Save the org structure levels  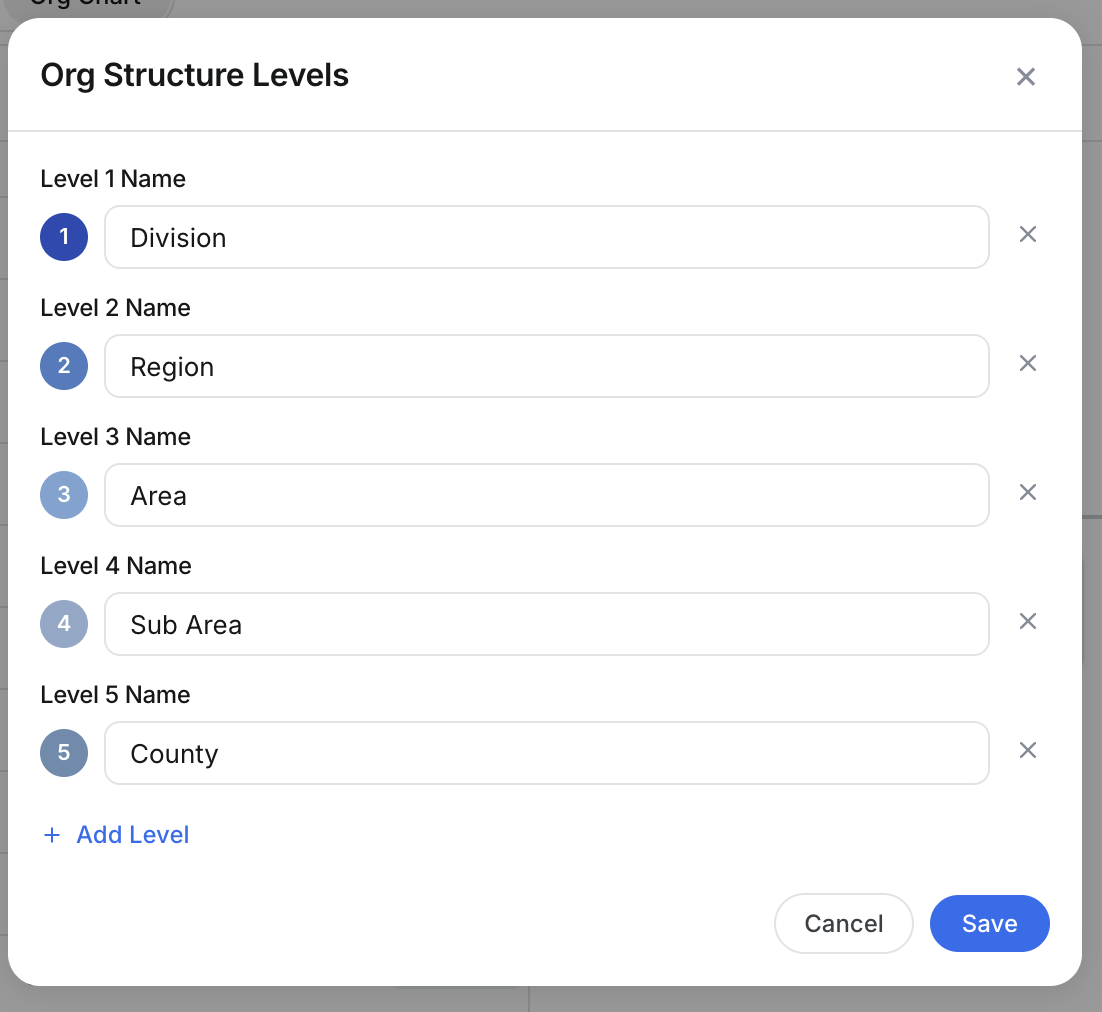(989, 923)
